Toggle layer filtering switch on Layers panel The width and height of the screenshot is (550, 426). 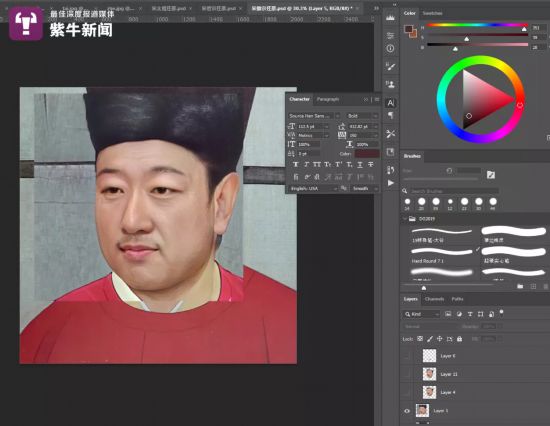pyautogui.click(x=502, y=312)
